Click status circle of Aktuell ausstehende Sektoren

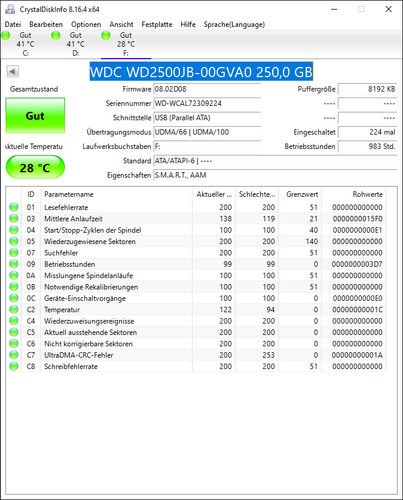point(14,332)
